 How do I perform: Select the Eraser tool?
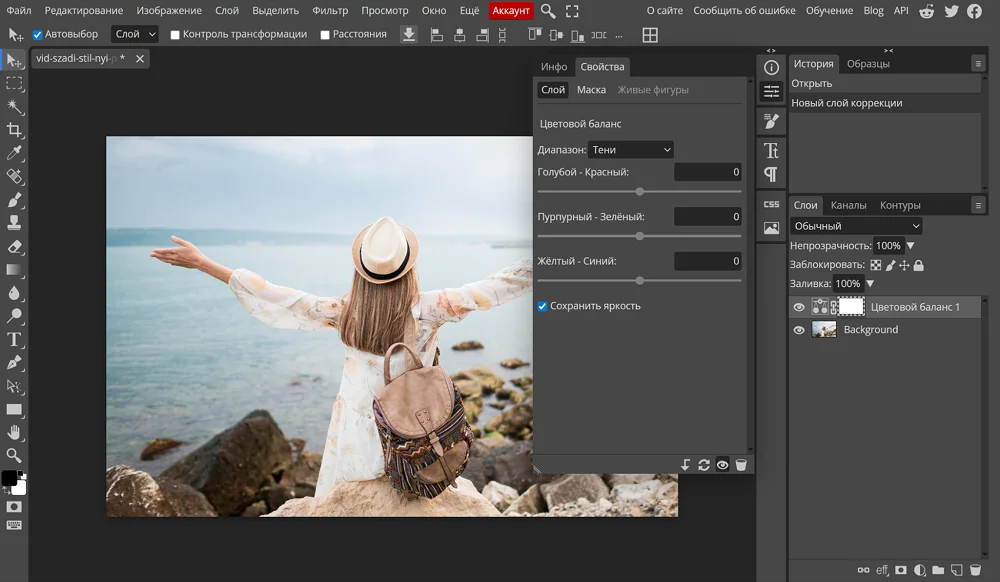(x=14, y=246)
